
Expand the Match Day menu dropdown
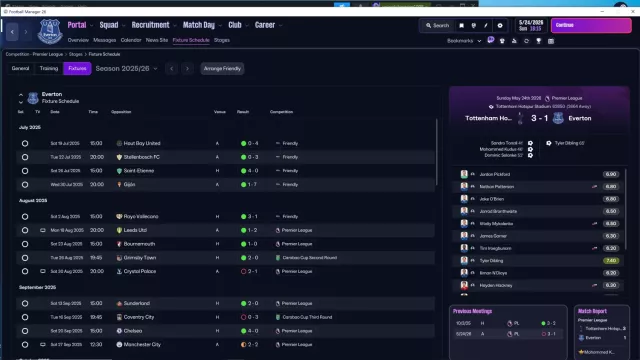(220, 25)
